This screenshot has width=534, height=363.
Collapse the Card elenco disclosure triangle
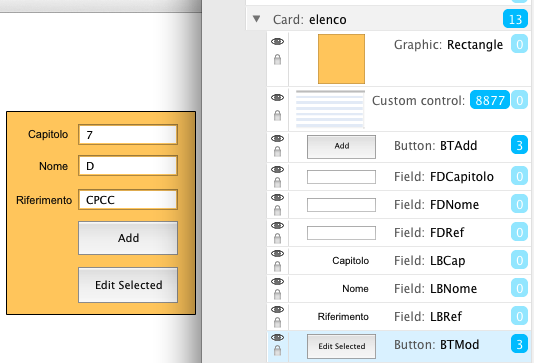pyautogui.click(x=257, y=19)
